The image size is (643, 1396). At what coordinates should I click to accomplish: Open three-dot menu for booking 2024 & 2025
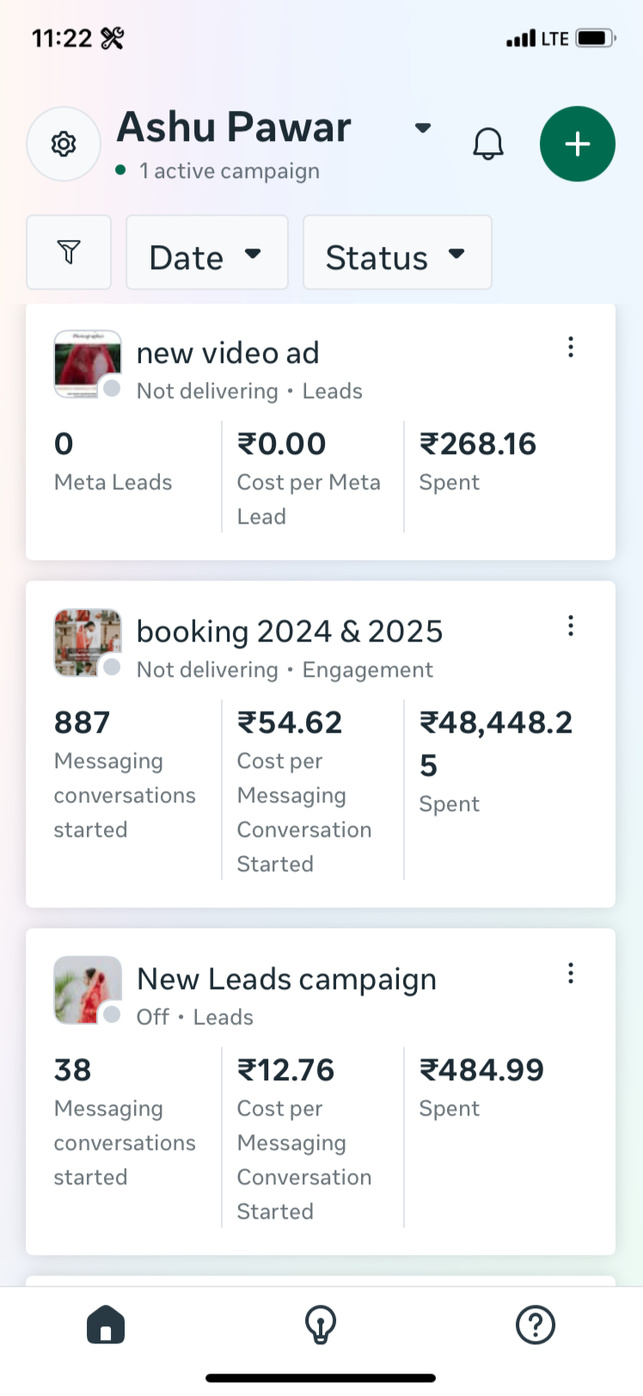(x=570, y=626)
